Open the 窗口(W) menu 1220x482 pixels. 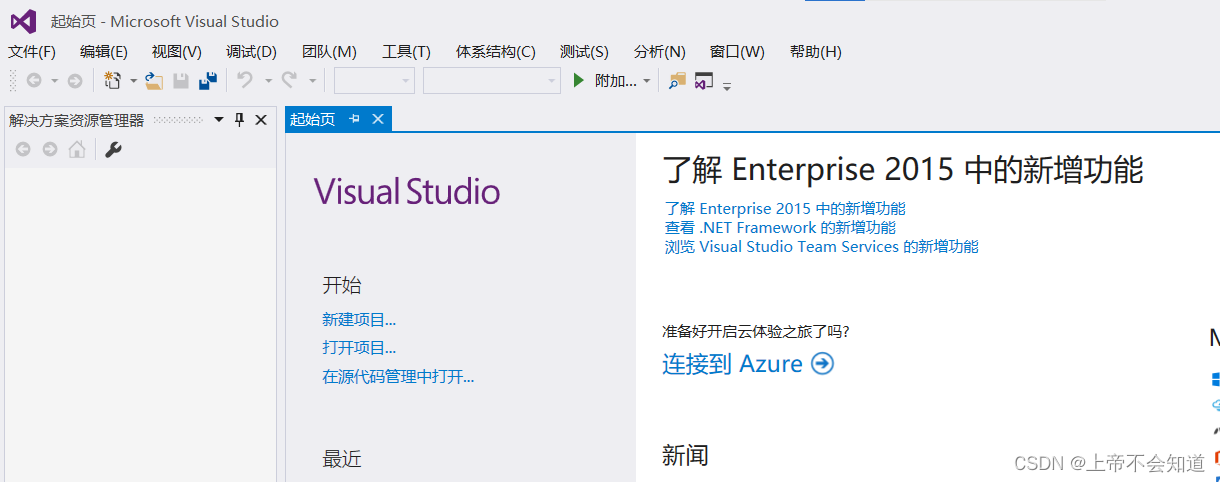point(737,52)
